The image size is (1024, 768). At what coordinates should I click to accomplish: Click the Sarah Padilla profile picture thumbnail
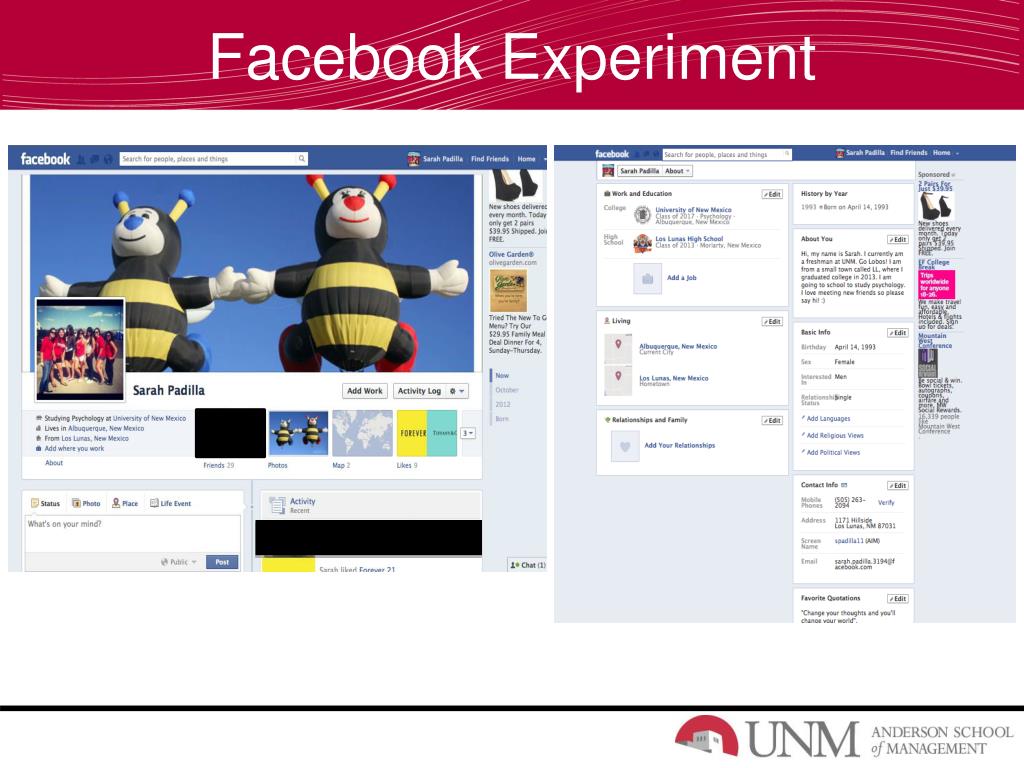tap(80, 349)
